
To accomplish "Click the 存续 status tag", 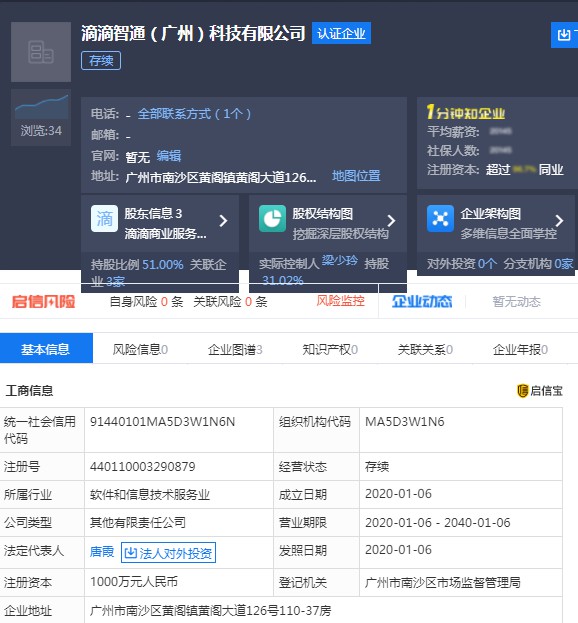I will click(101, 61).
